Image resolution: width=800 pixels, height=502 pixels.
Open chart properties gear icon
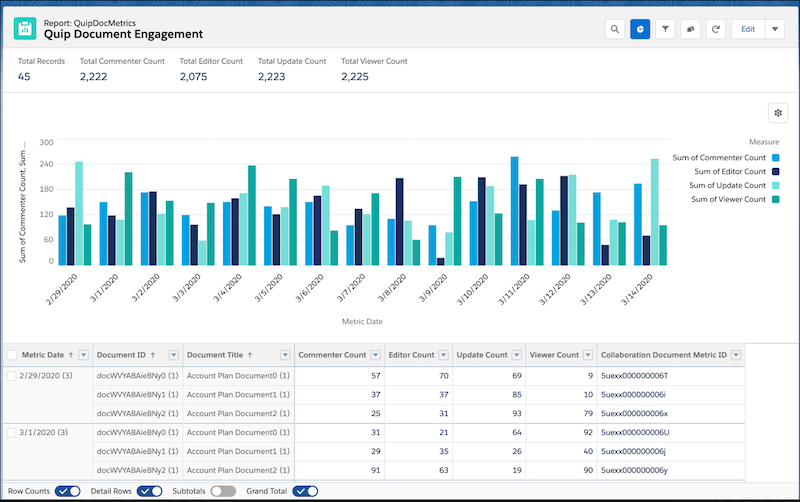[778, 113]
